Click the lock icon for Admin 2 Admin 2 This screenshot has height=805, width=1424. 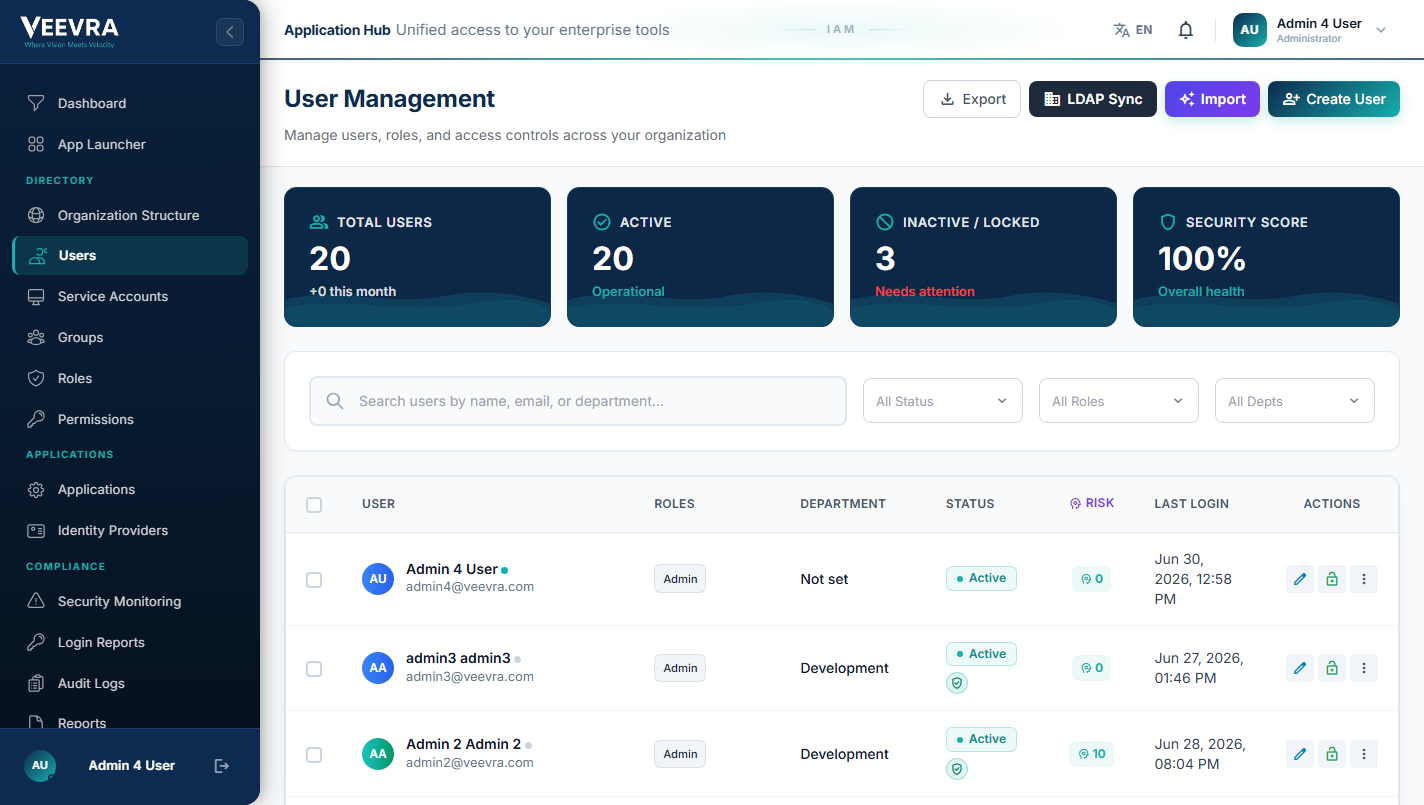pyautogui.click(x=1332, y=754)
